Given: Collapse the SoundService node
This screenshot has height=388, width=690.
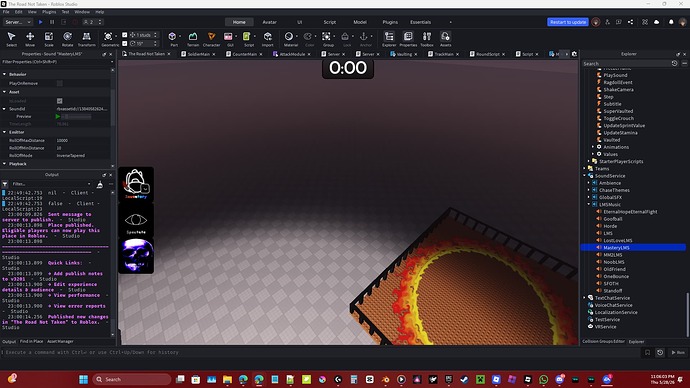Looking at the screenshot, I should coord(584,176).
